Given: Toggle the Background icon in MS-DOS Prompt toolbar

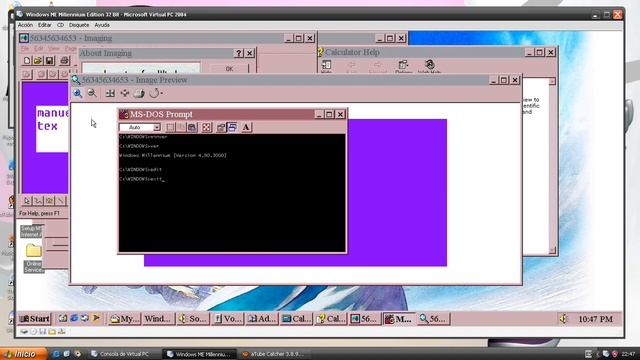Looking at the screenshot, I should click(x=232, y=127).
